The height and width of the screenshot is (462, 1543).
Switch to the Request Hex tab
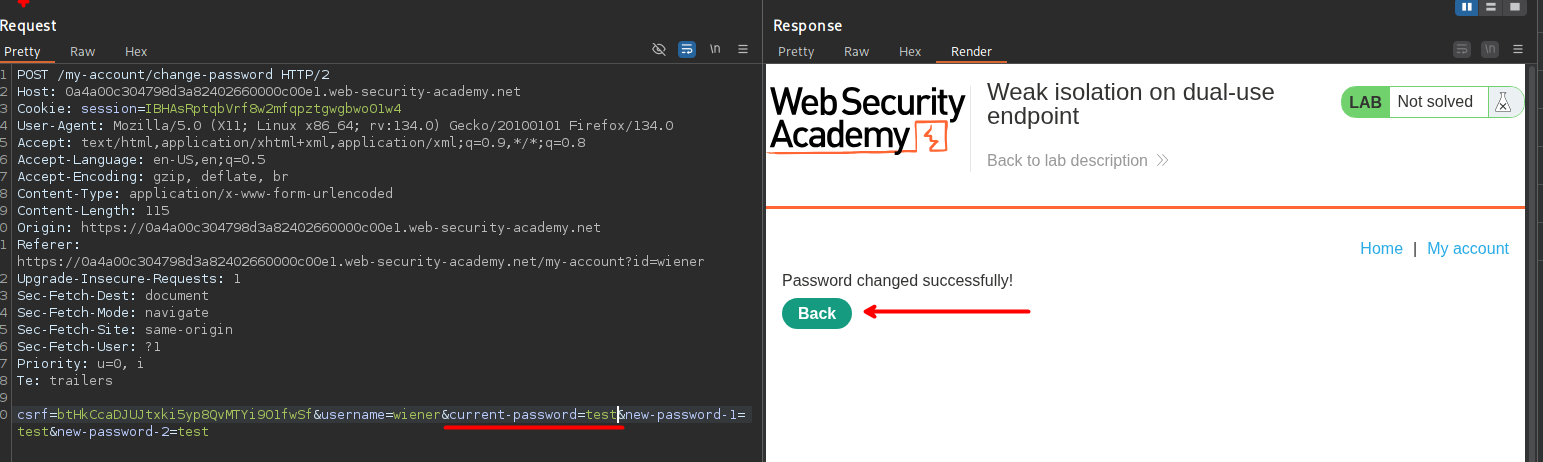coord(136,51)
